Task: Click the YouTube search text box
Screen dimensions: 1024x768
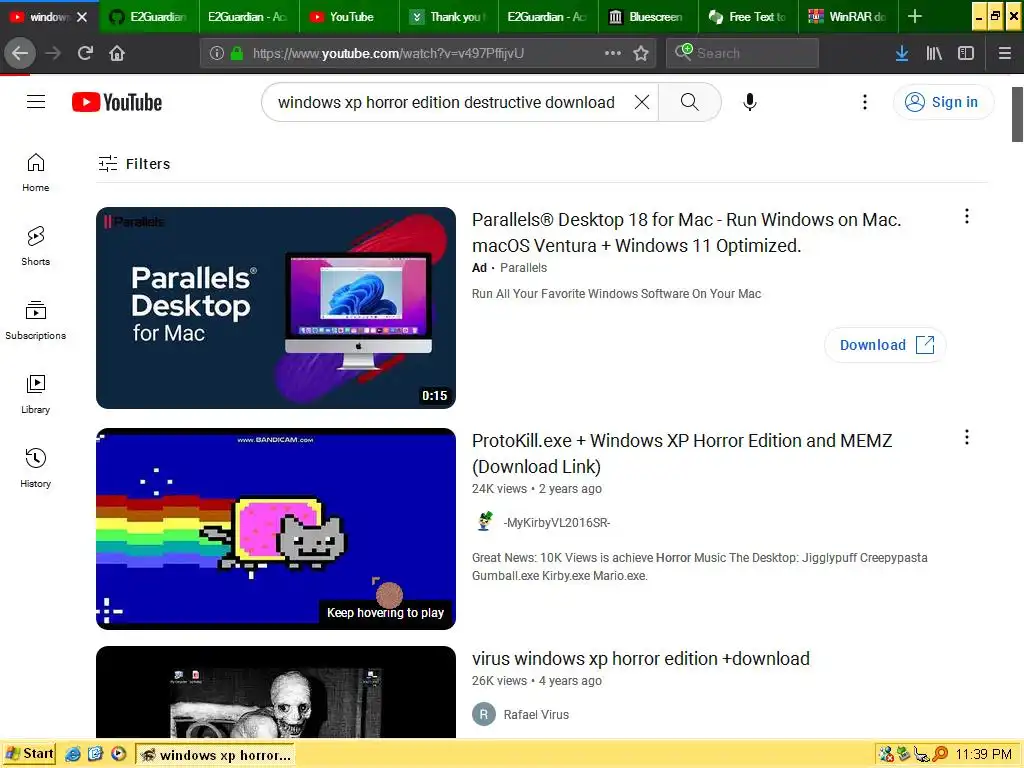Action: (x=446, y=102)
